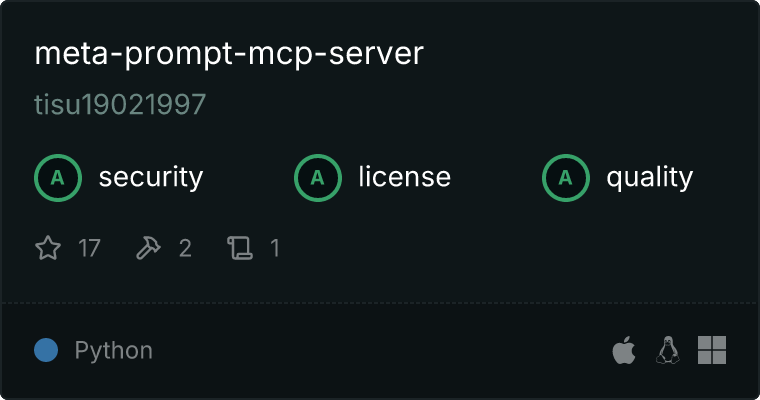Click the scroll prompts icon

[x=240, y=248]
